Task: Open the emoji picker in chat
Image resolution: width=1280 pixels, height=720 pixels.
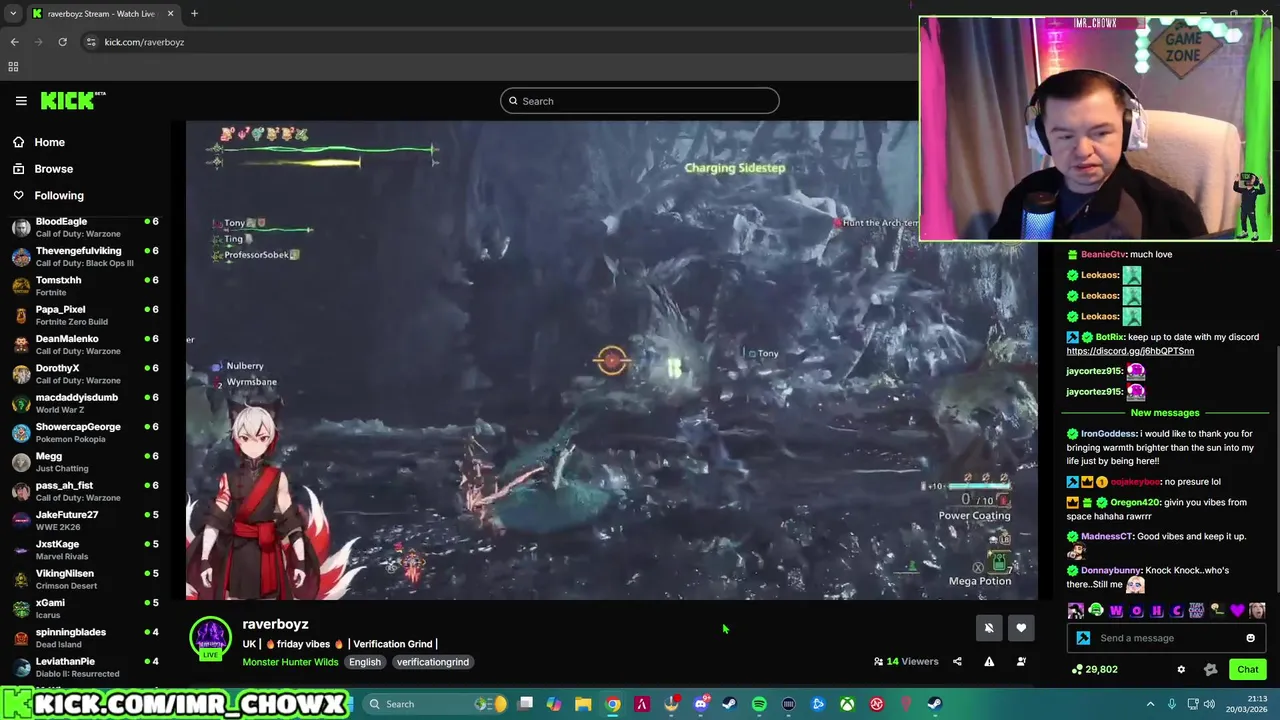Action: (x=1250, y=638)
